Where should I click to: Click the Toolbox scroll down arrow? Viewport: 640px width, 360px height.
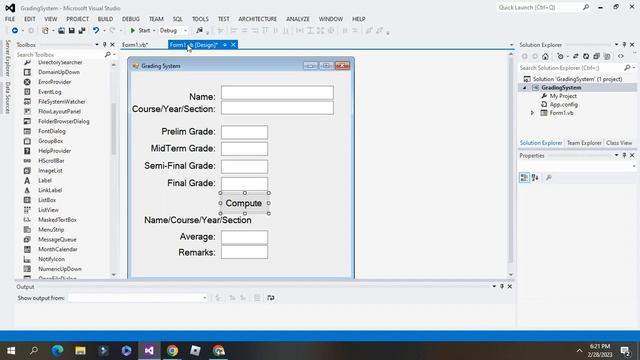pyautogui.click(x=113, y=275)
